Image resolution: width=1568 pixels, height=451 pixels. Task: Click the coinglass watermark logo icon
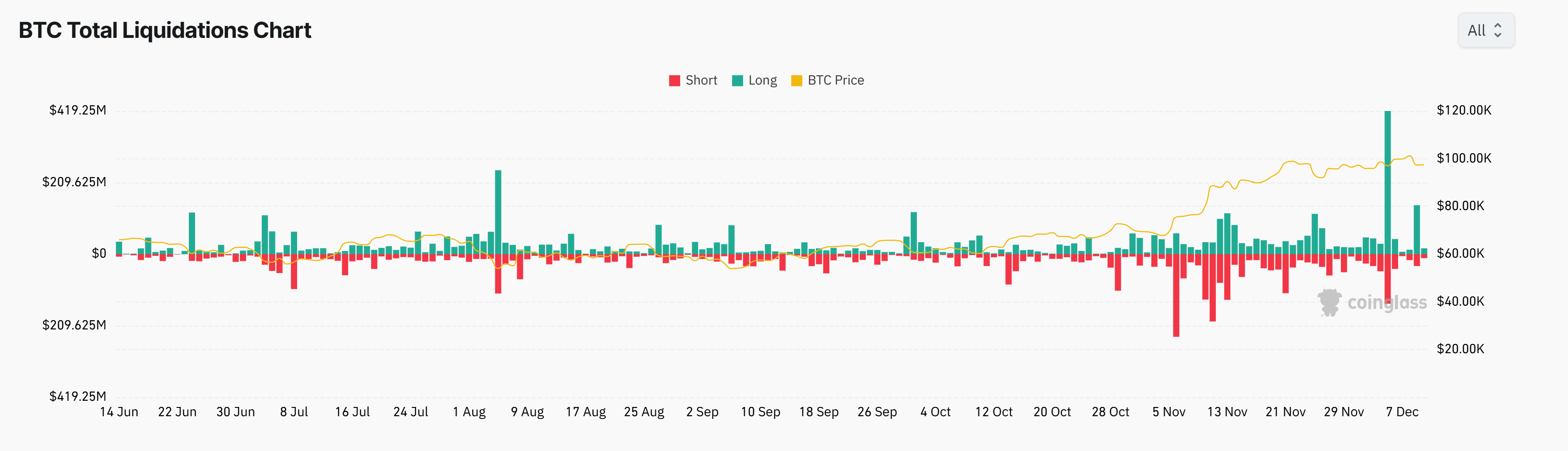point(1329,303)
